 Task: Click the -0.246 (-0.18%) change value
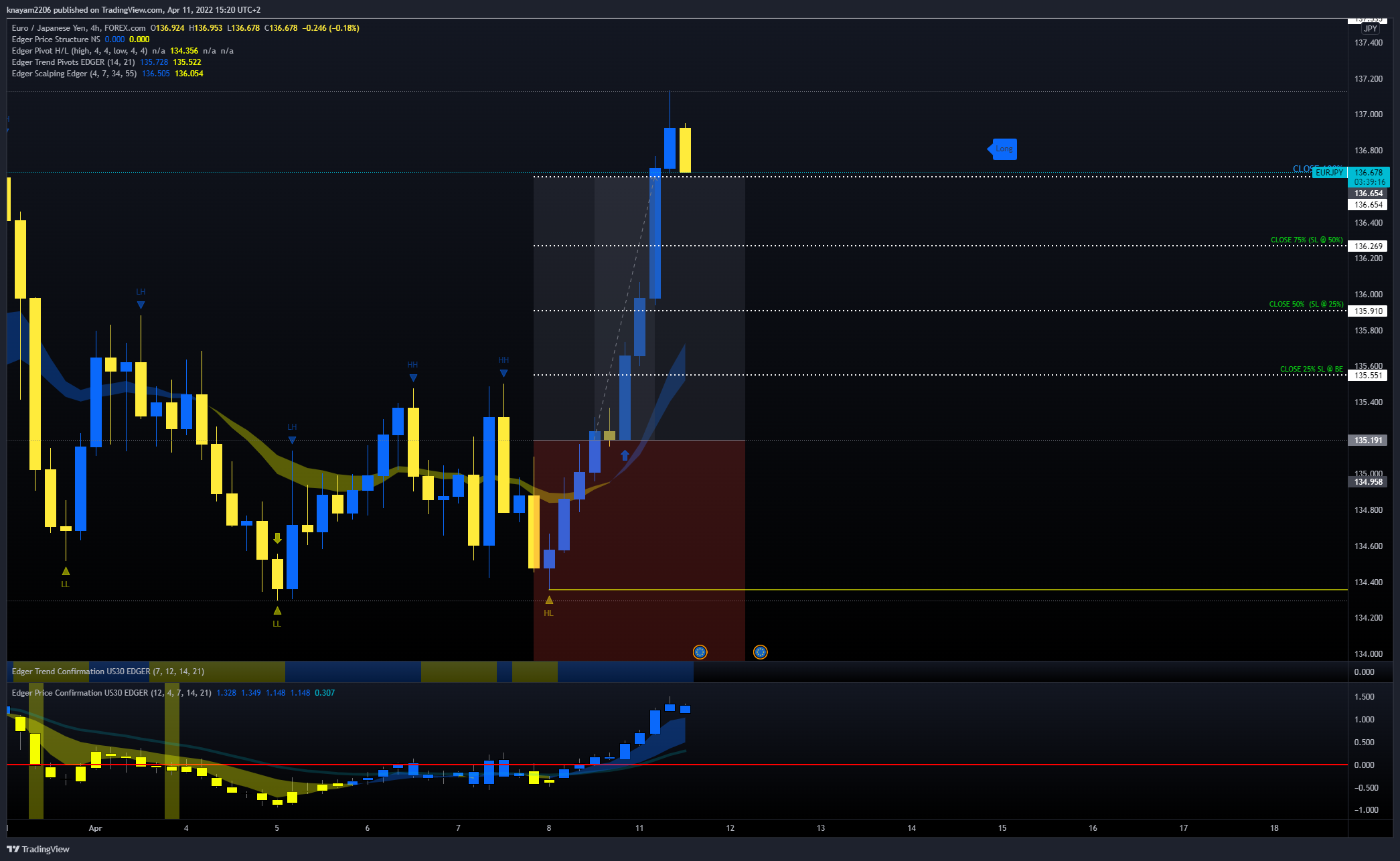tap(331, 28)
